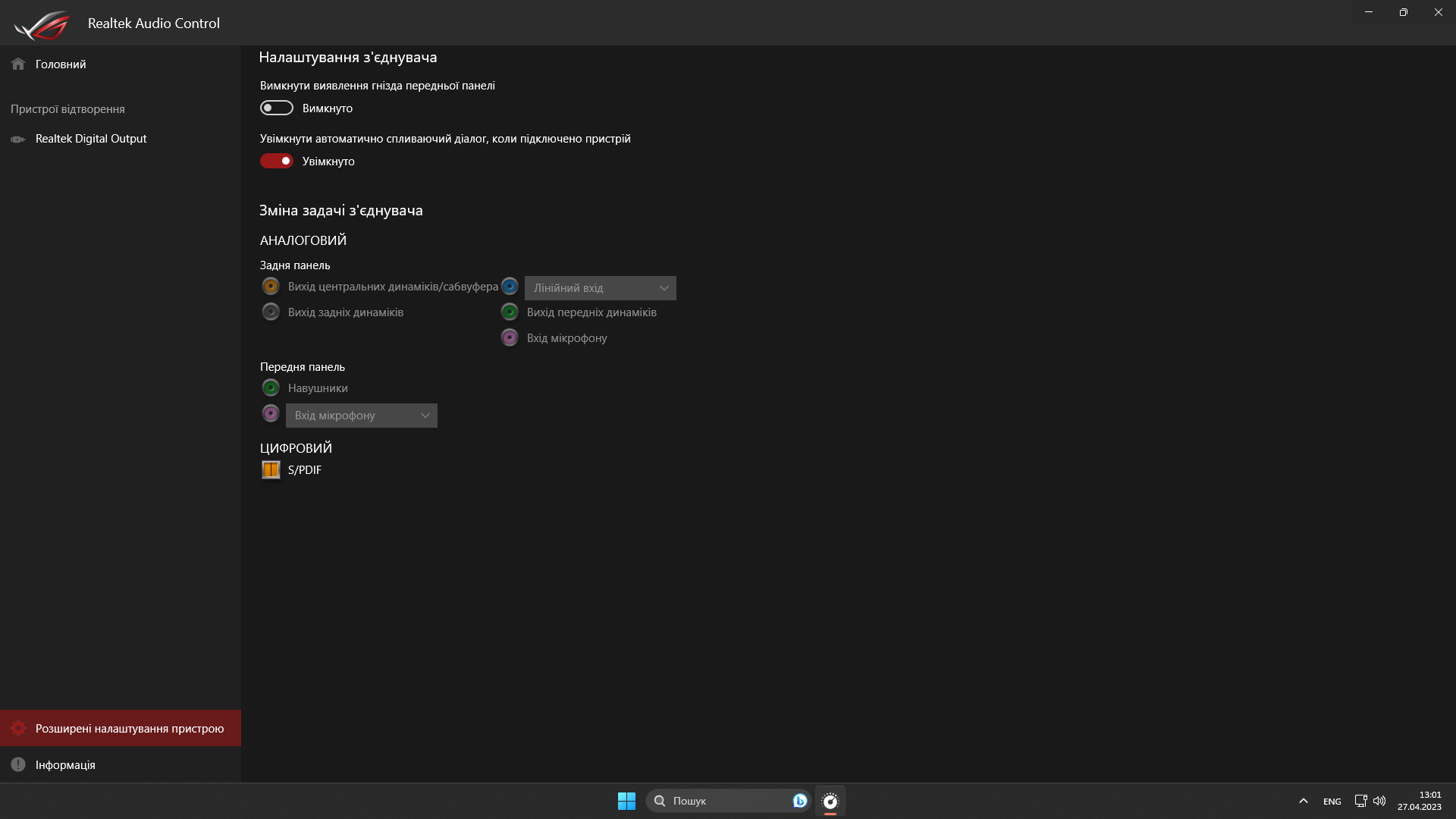1456x819 pixels.
Task: Open the front panel Вхід мікрофону dropdown
Action: click(362, 416)
